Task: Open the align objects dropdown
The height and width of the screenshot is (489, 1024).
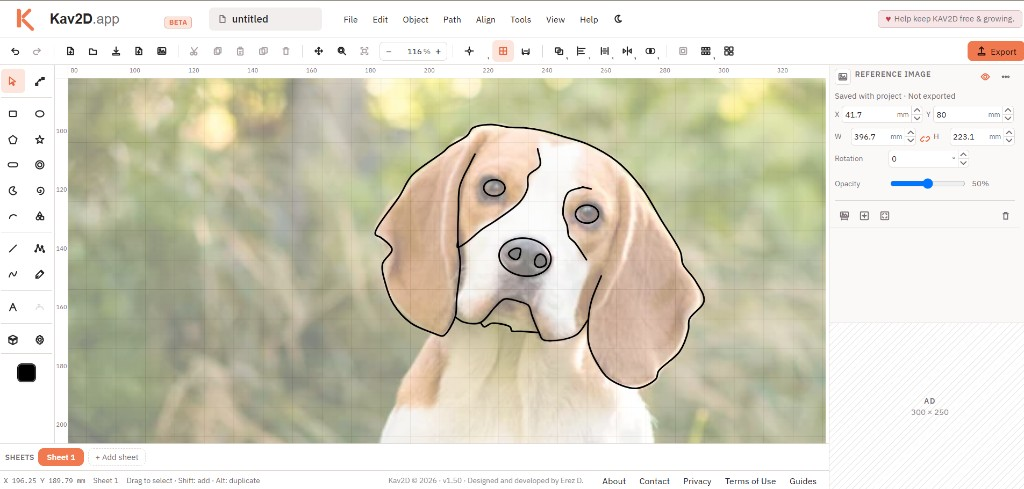Action: 581,51
